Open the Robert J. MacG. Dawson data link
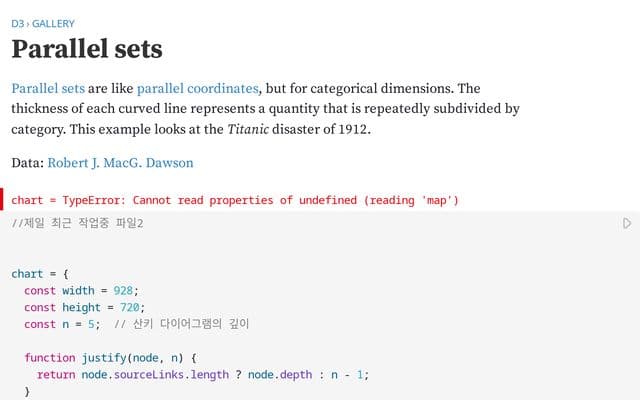 120,163
